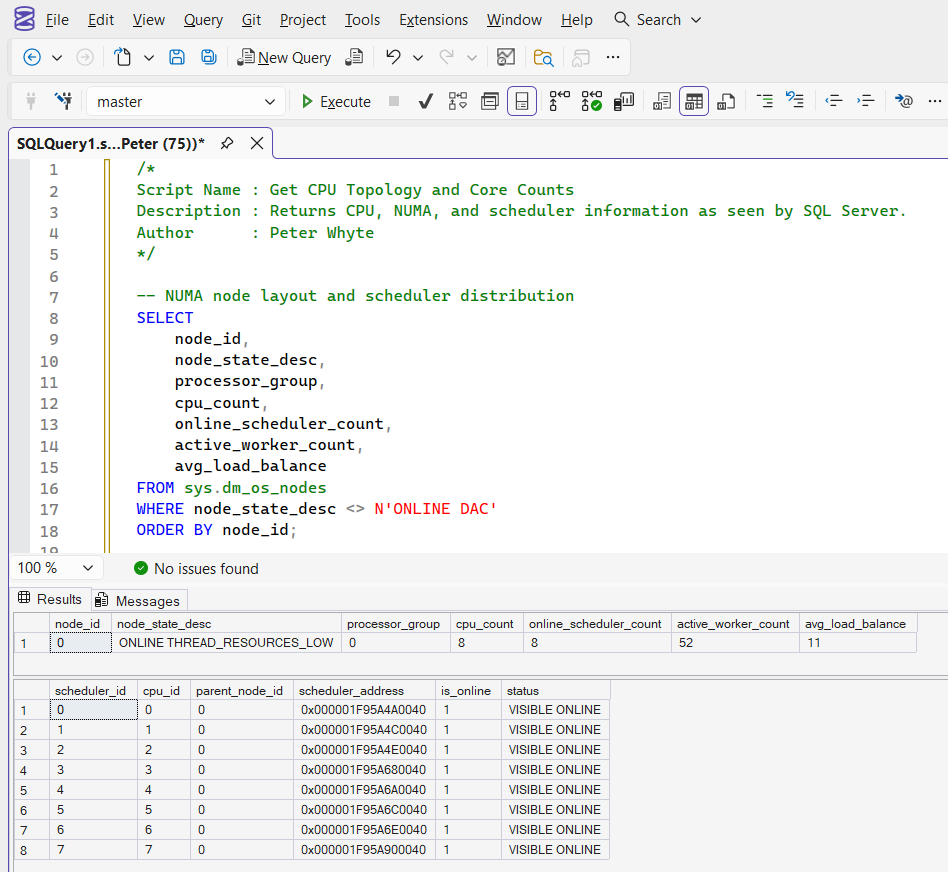Click the Save file icon
Viewport: 948px width, 872px height.
pyautogui.click(x=177, y=57)
